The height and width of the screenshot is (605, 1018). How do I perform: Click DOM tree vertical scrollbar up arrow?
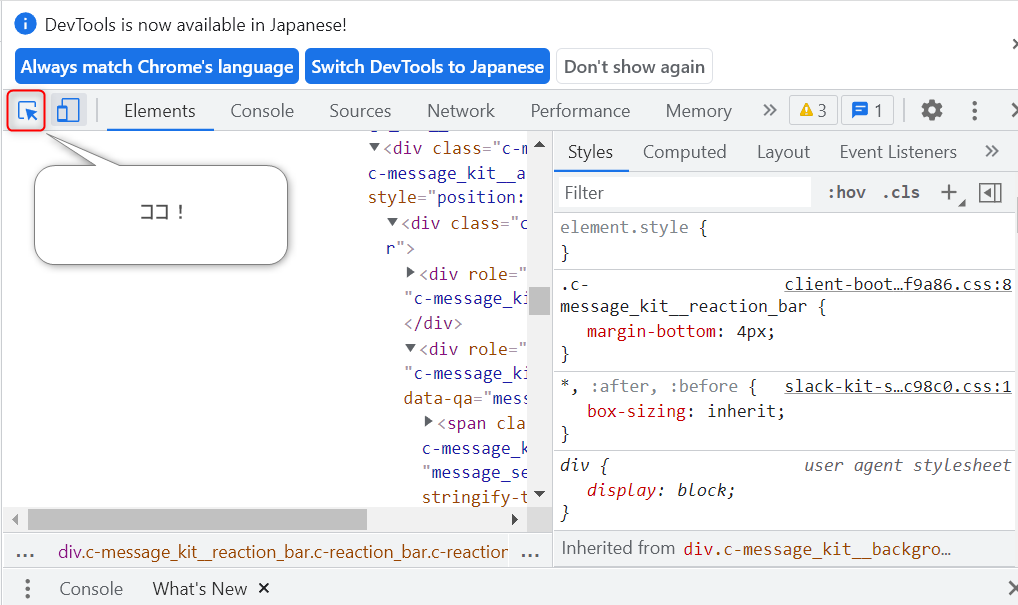pos(540,144)
